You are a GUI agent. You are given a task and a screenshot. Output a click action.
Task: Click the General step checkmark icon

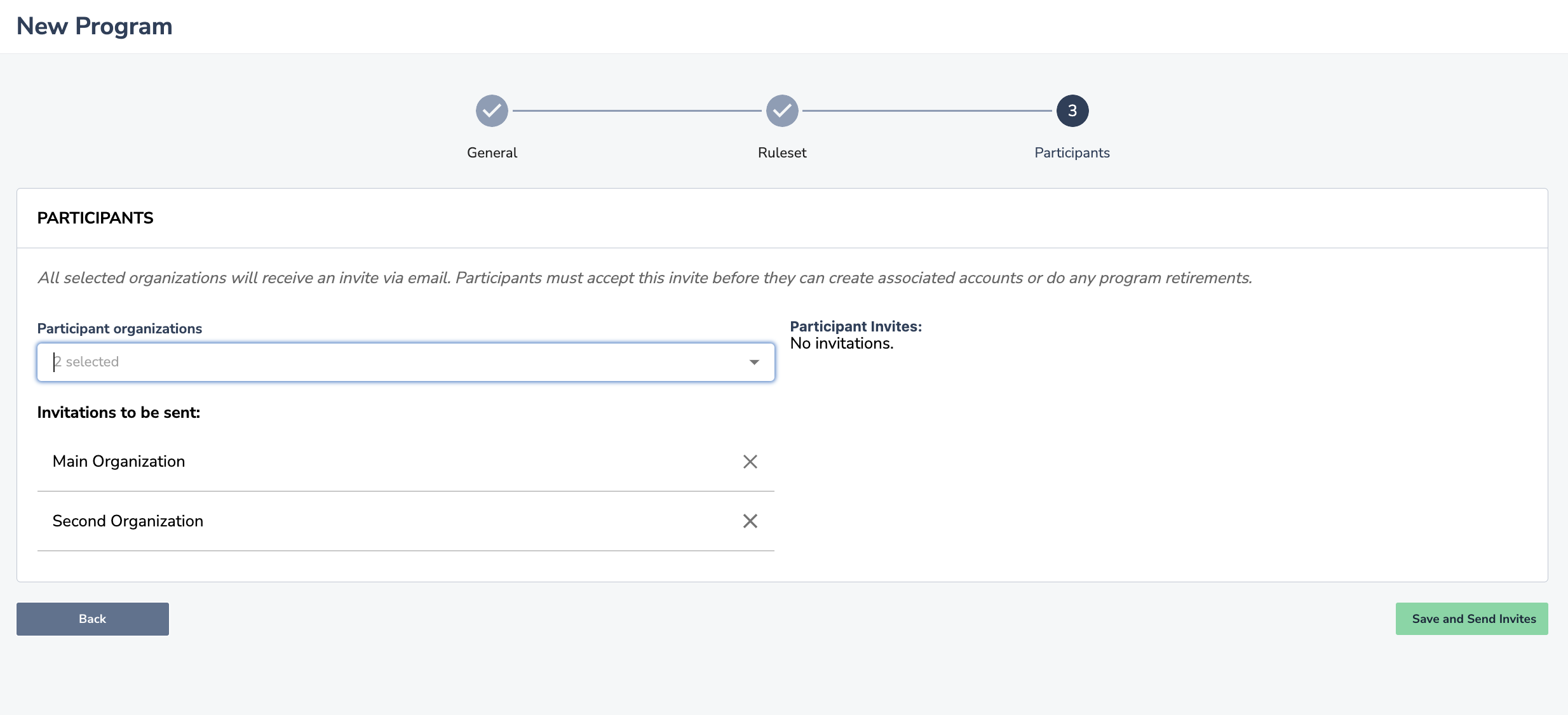[x=492, y=111]
